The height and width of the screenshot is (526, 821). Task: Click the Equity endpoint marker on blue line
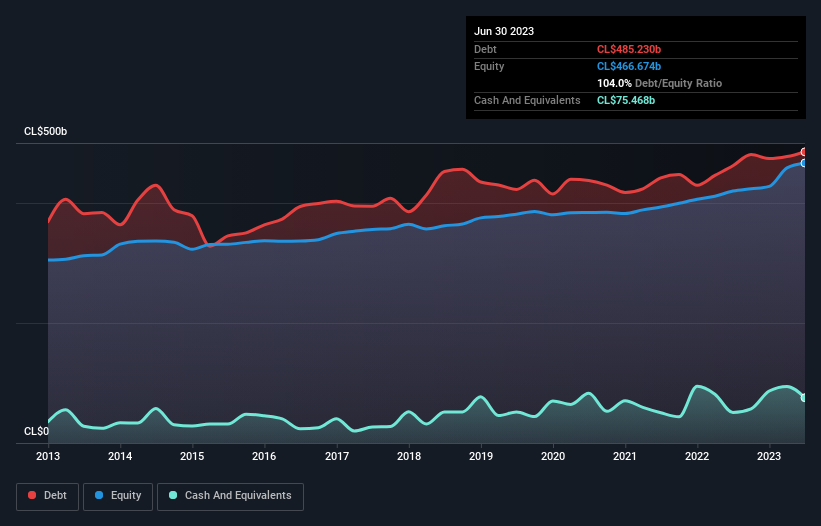point(804,163)
